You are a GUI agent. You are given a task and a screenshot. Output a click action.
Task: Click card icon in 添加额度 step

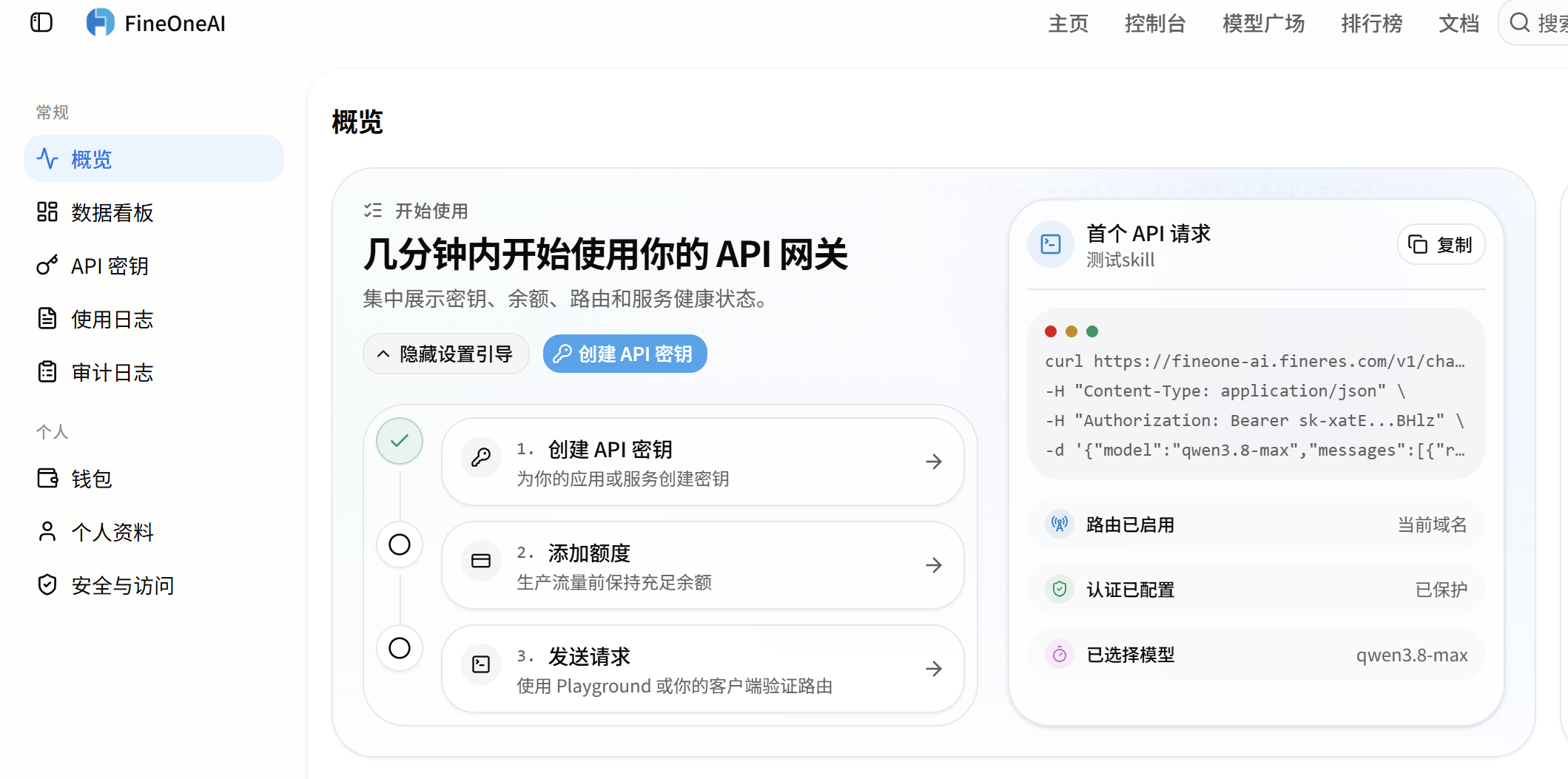point(481,561)
